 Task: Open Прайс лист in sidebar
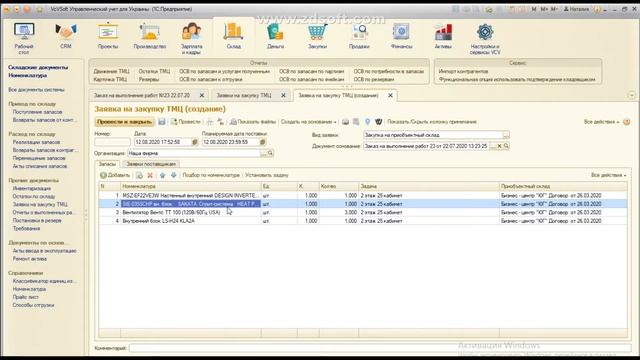26,297
